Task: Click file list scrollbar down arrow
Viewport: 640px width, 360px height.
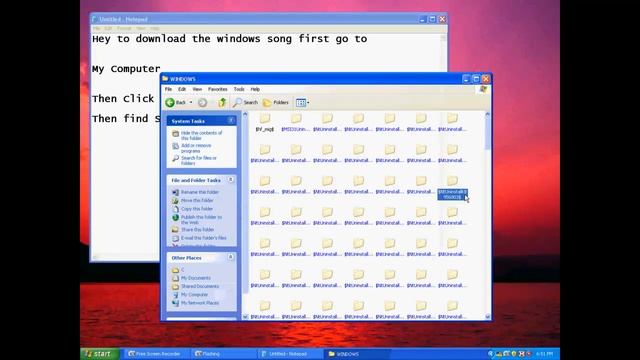Action: (x=487, y=316)
